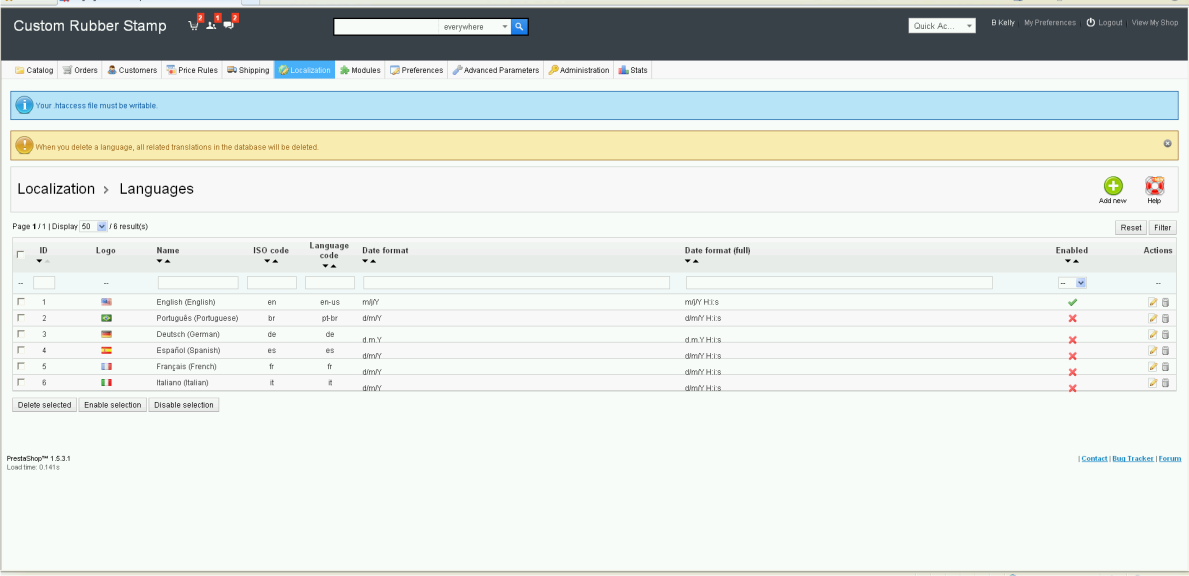Open the new customers notification icon
The width and height of the screenshot is (1189, 576).
coord(211,26)
